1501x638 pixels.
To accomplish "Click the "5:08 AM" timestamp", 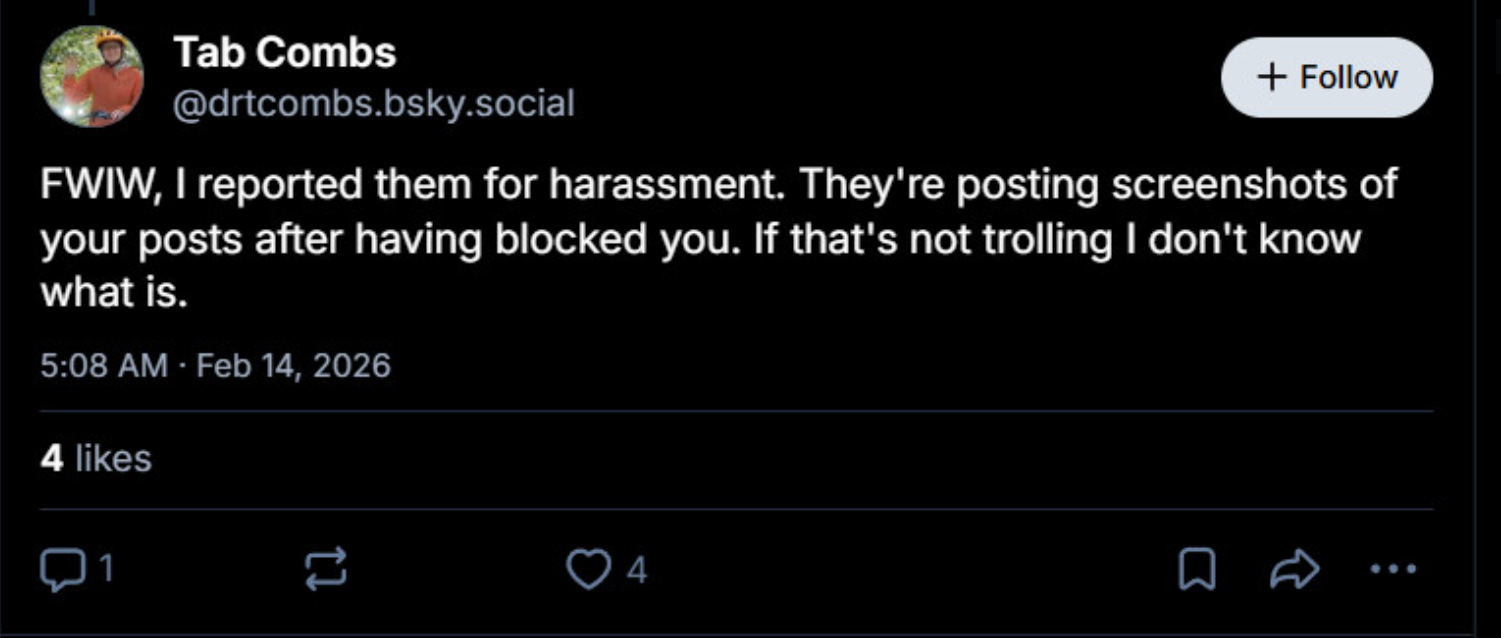I will pos(104,365).
